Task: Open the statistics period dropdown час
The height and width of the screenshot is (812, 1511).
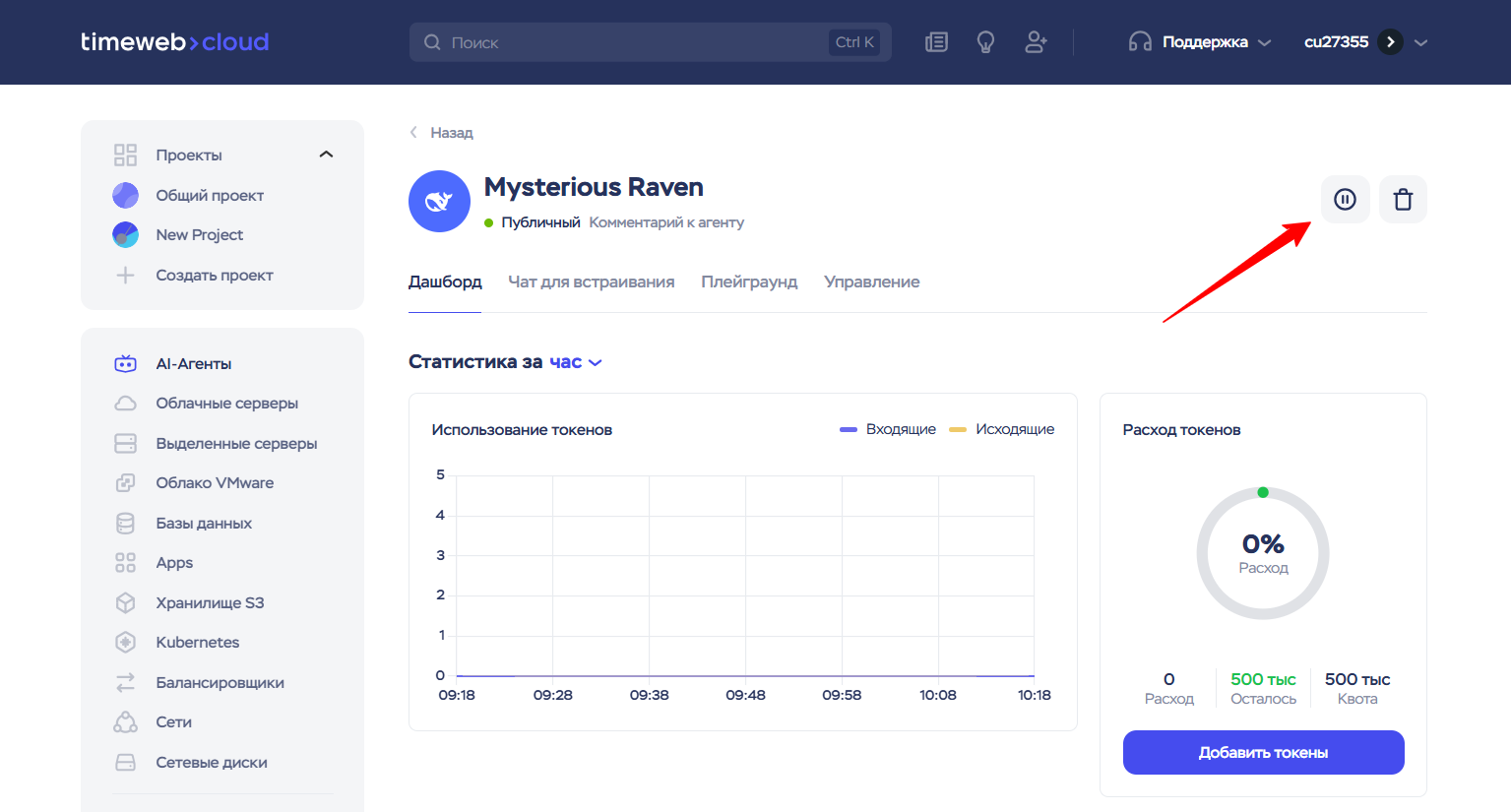Action: pos(575,362)
